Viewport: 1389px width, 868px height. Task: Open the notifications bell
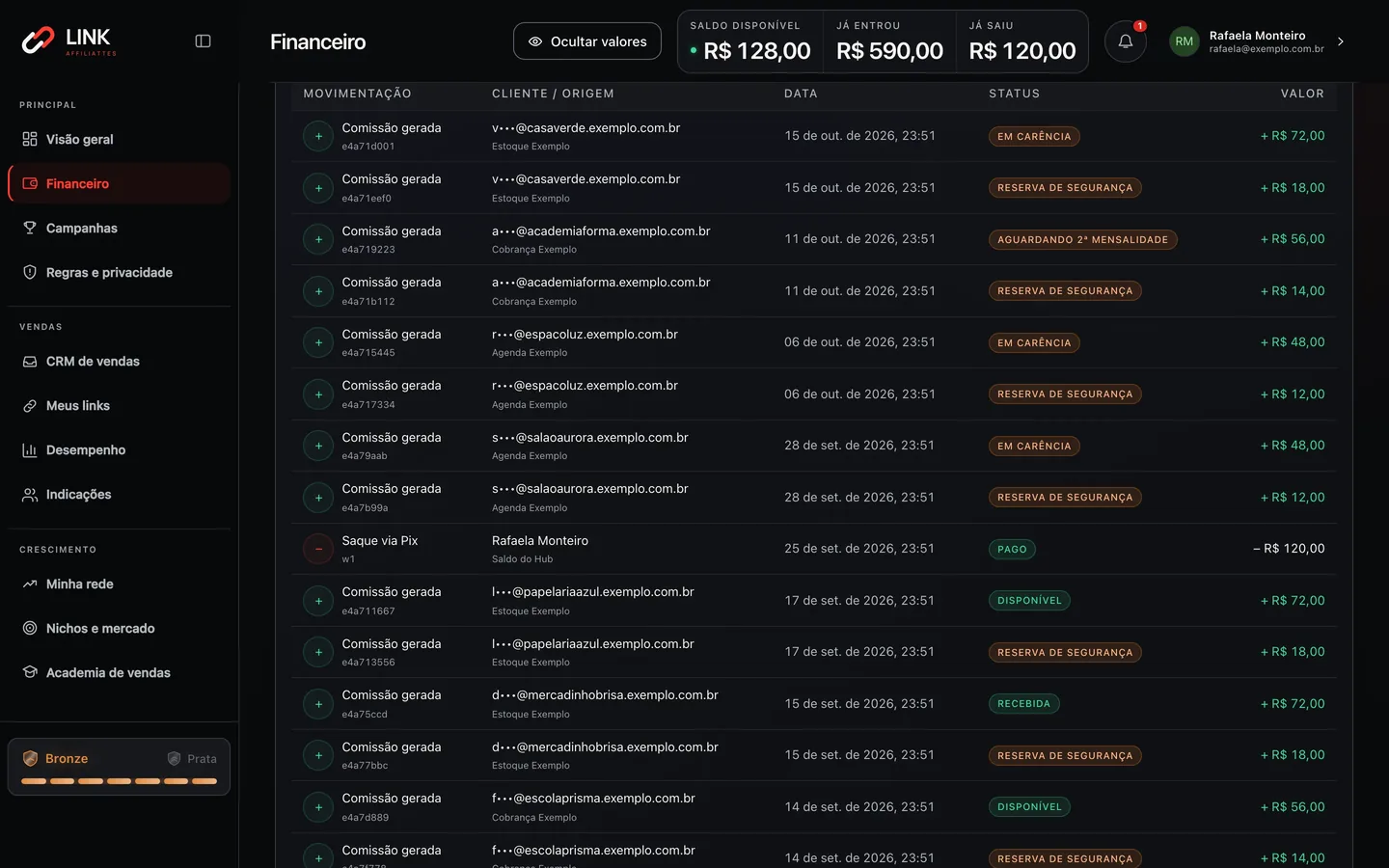[x=1125, y=41]
